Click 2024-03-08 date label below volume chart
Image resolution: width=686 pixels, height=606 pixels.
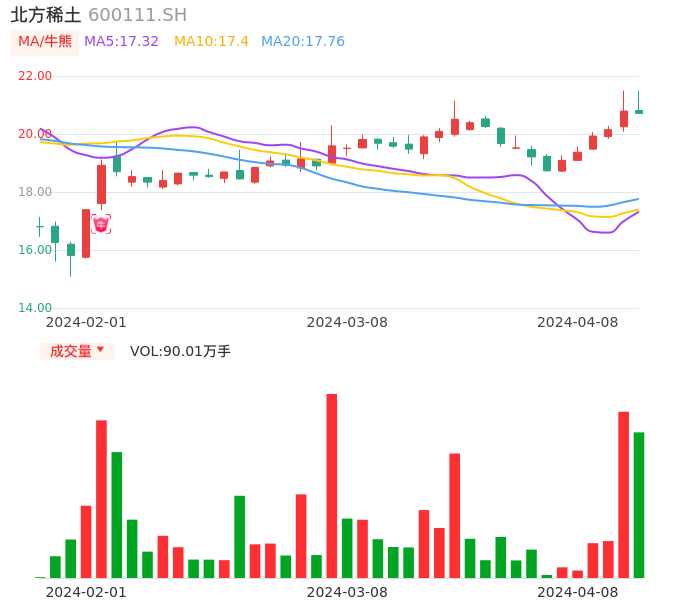[347, 592]
